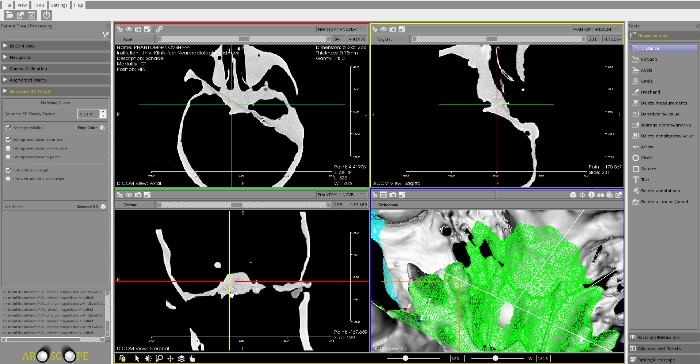Toggle the set representation to surface checkbox

click(8, 139)
